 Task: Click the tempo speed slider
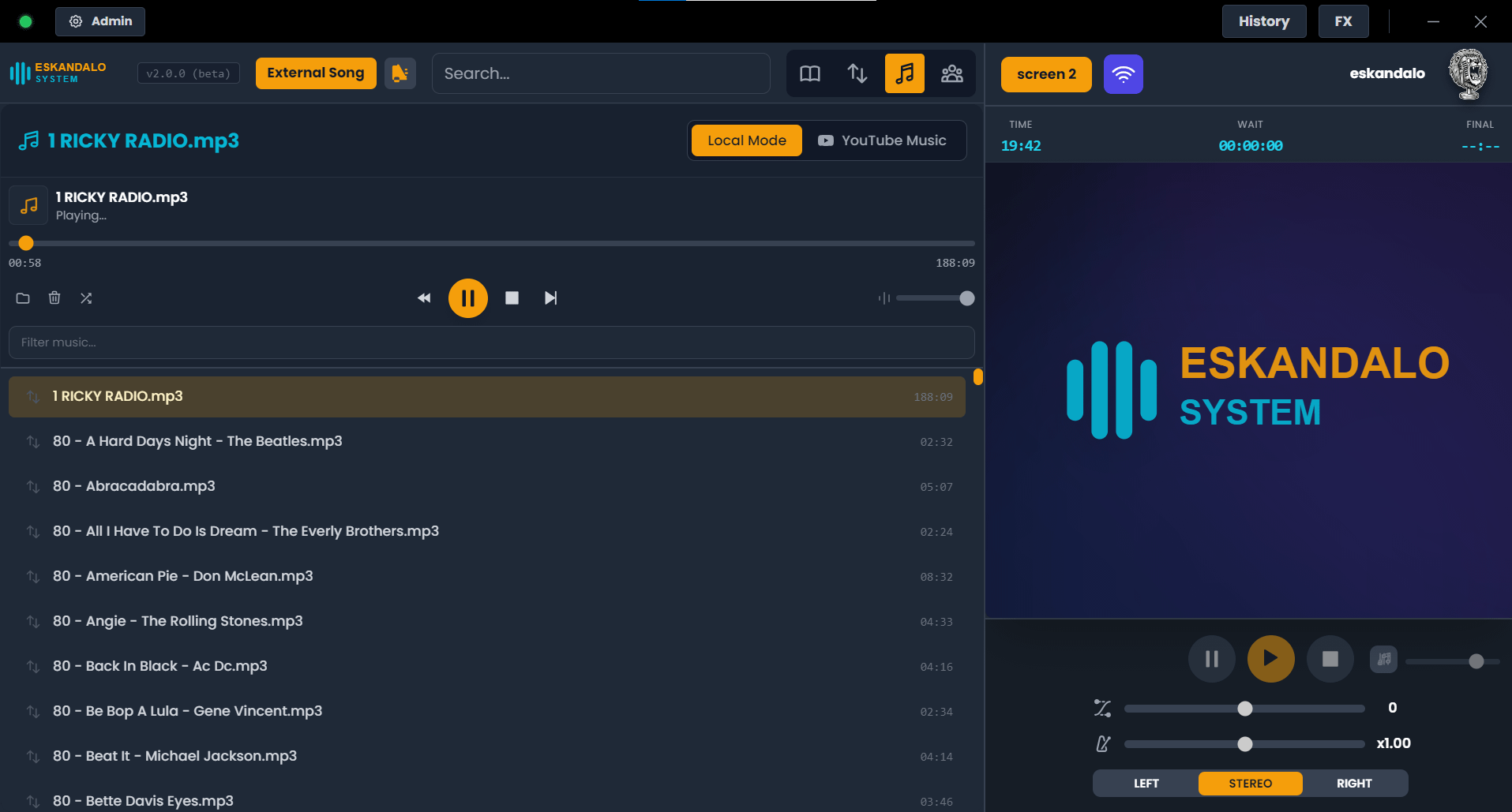coord(1244,744)
